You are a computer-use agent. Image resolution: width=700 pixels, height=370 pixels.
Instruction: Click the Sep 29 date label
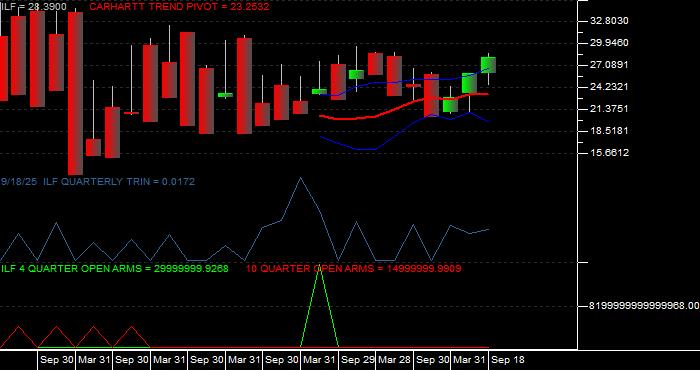[358, 360]
